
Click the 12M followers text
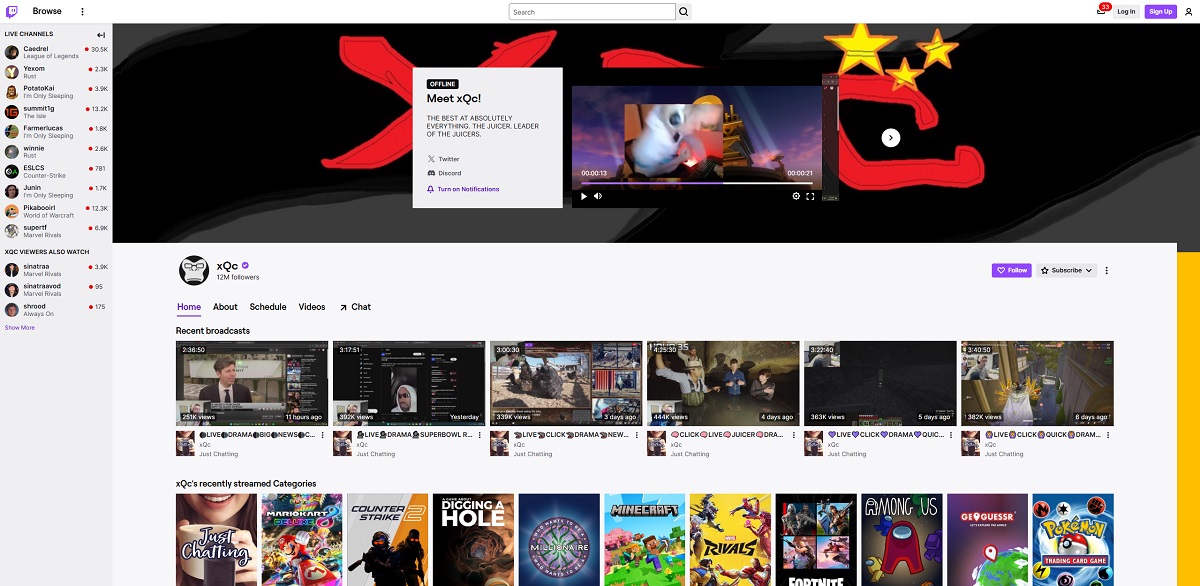click(238, 277)
